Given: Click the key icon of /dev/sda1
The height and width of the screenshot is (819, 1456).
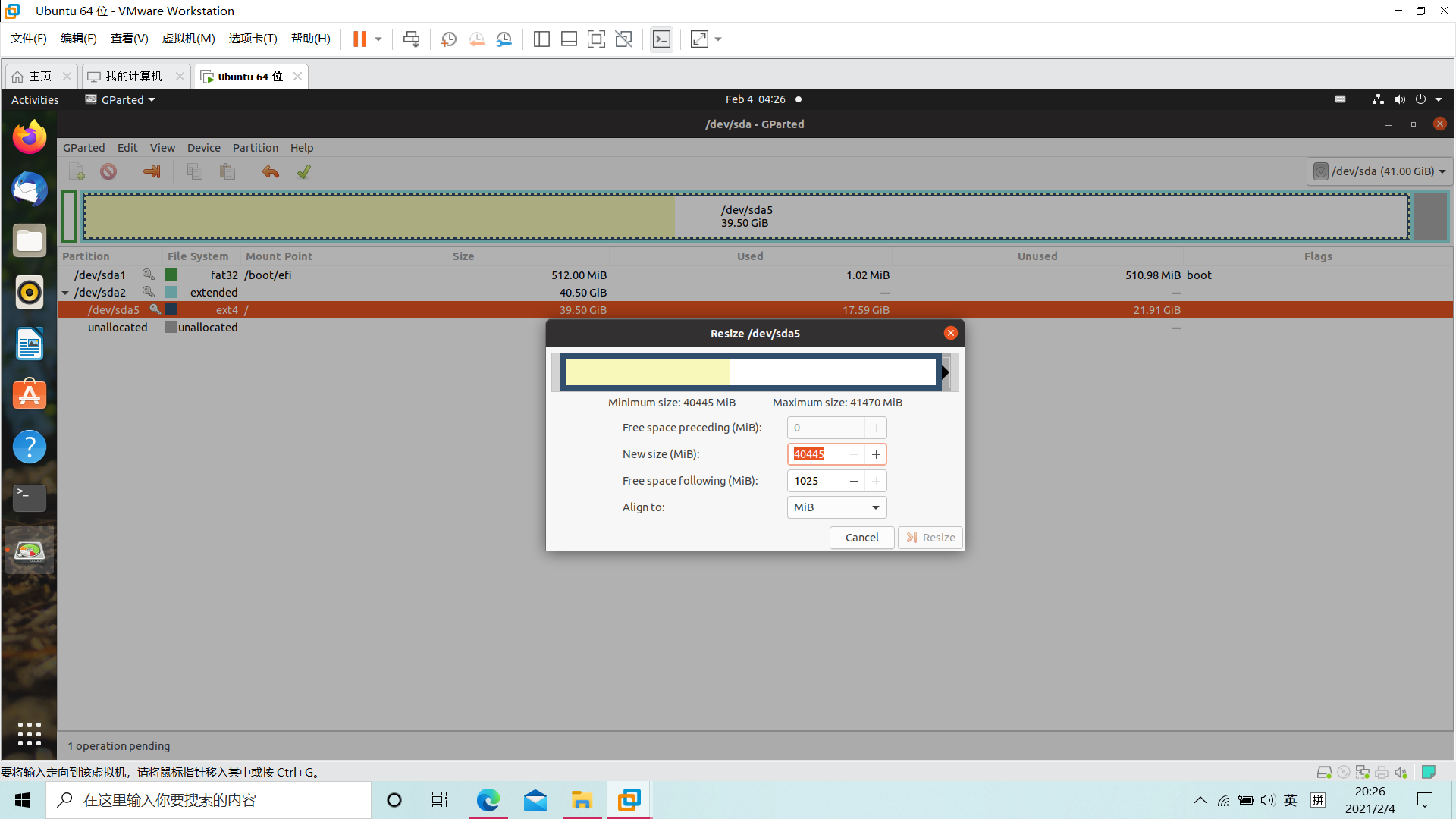Looking at the screenshot, I should (x=149, y=275).
